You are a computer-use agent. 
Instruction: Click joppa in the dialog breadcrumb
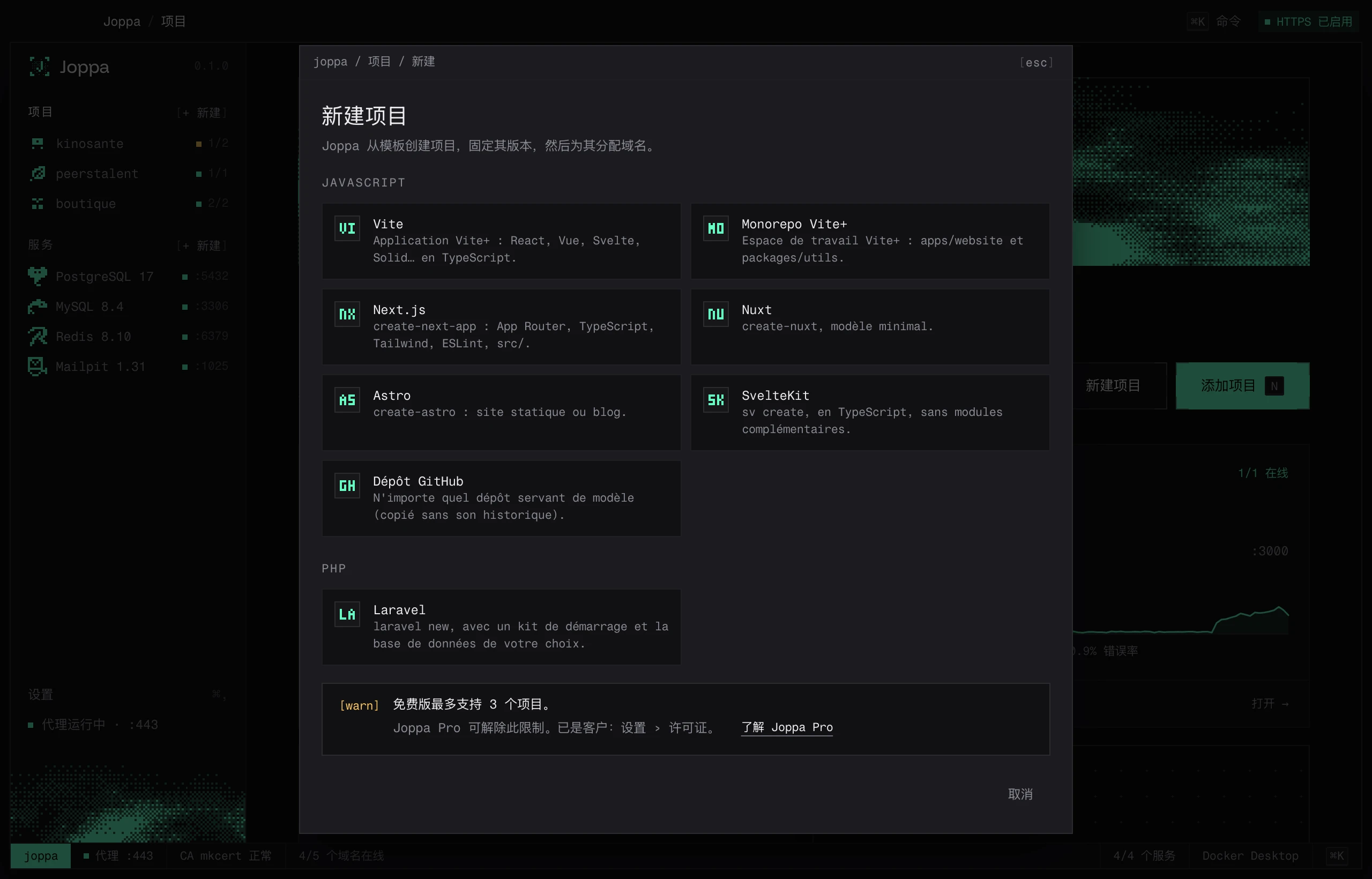tap(331, 62)
